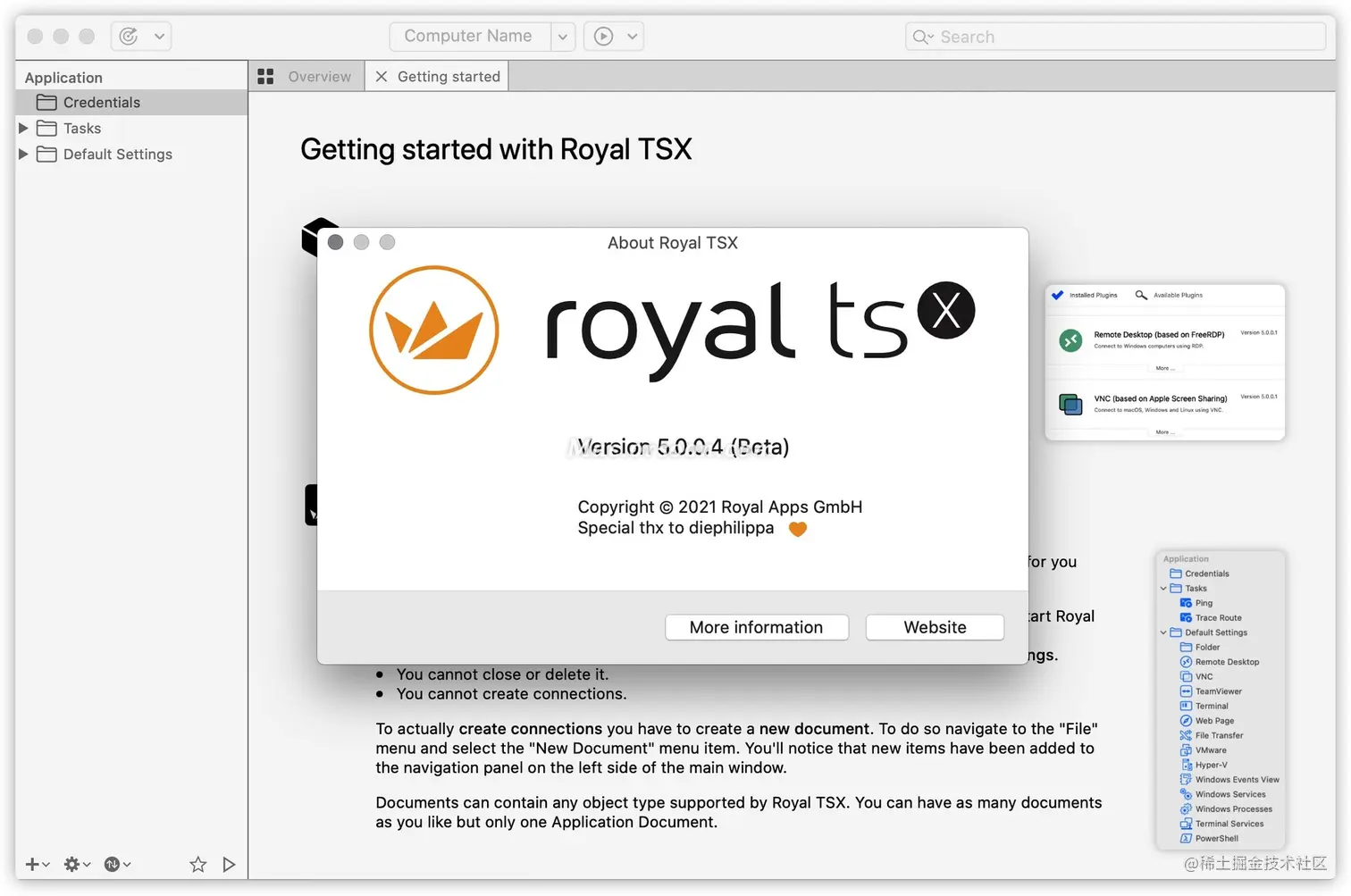Open the up-down arrows sync menu
1351x896 pixels.
click(117, 864)
